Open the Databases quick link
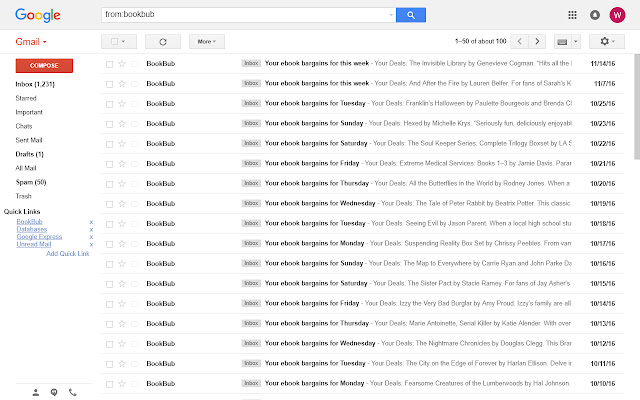The width and height of the screenshot is (640, 400). [32, 229]
